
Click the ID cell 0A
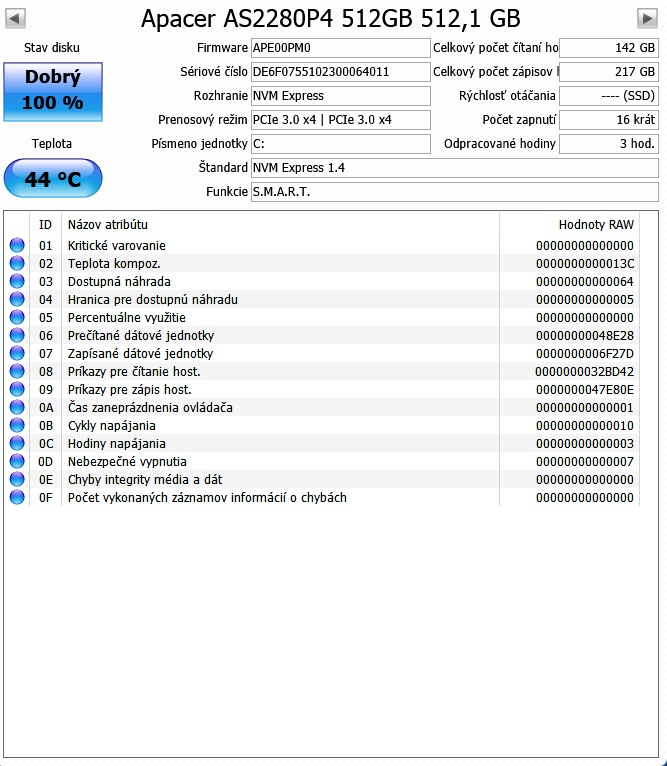pyautogui.click(x=46, y=407)
